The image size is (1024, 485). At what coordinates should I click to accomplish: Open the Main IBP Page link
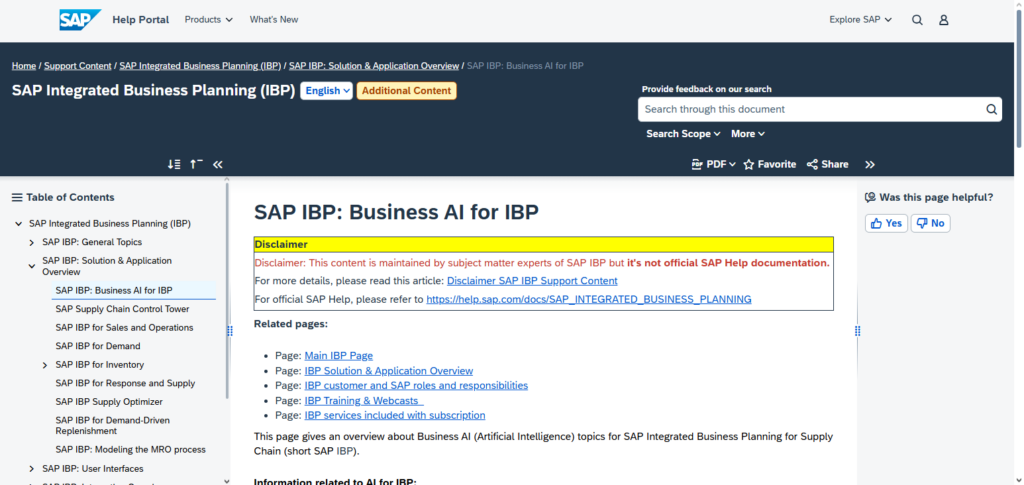[339, 356]
